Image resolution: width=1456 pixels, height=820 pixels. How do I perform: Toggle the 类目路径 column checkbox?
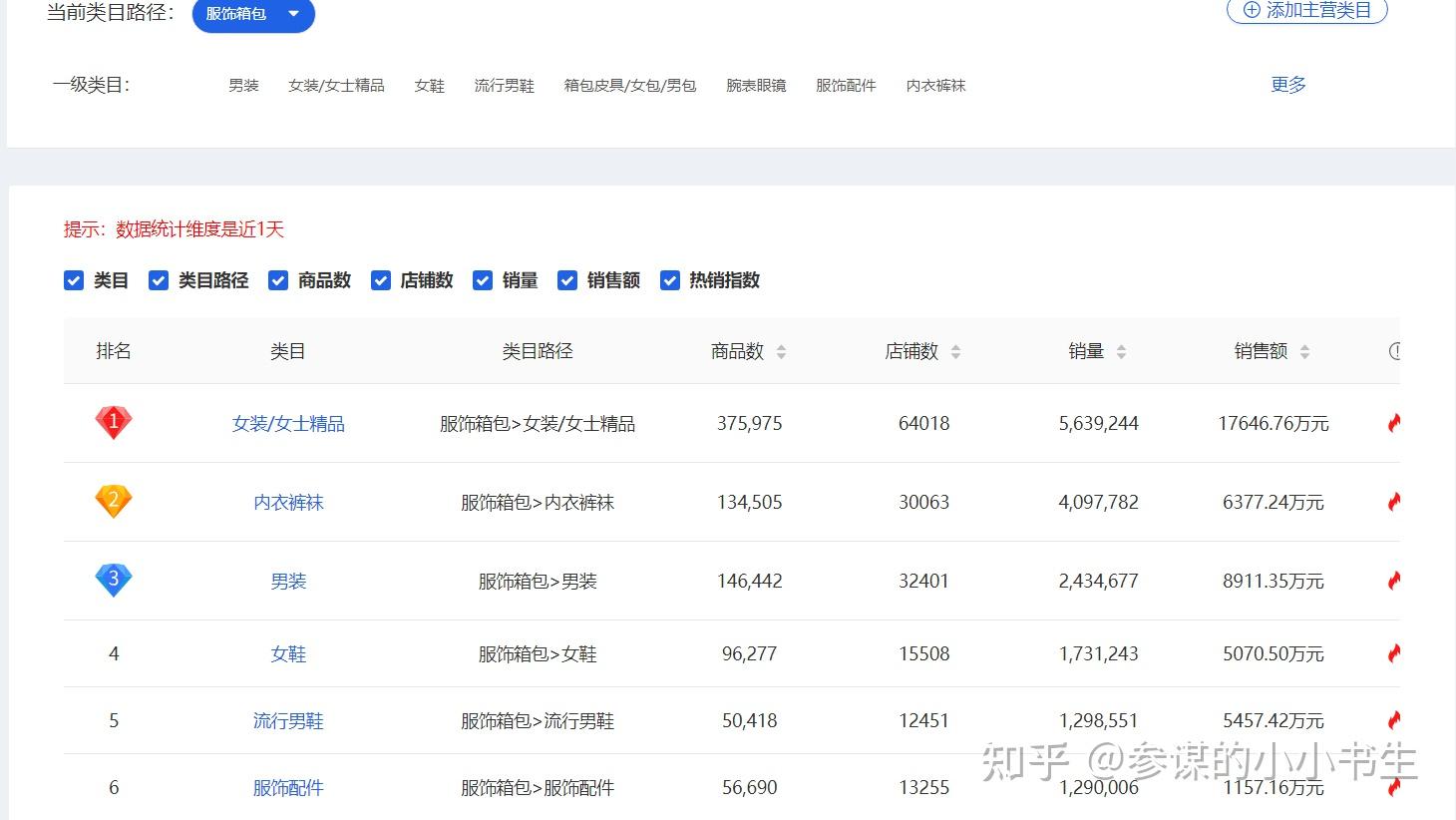[x=159, y=280]
